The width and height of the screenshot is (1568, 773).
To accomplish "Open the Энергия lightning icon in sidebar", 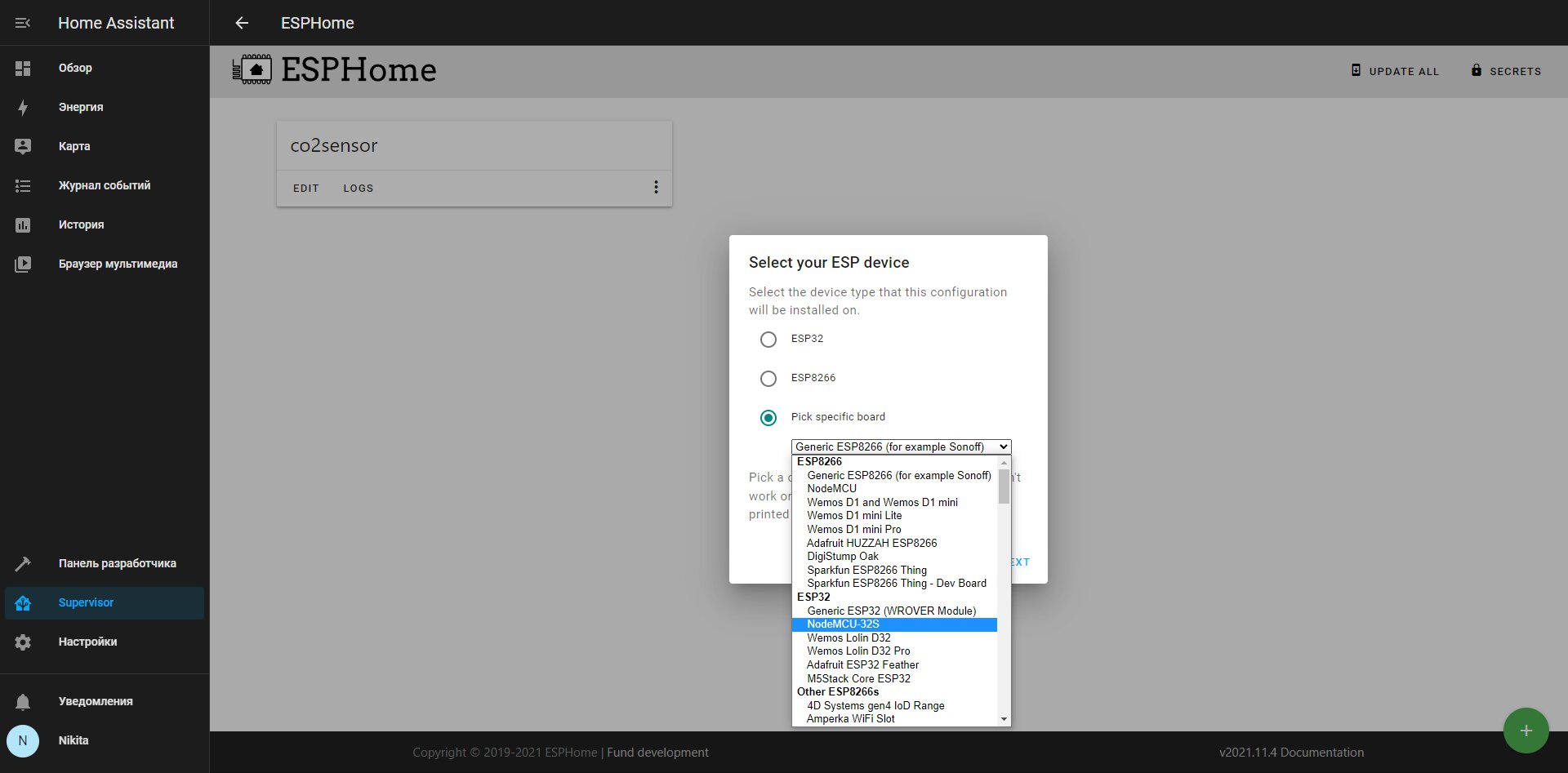I will 23,108.
